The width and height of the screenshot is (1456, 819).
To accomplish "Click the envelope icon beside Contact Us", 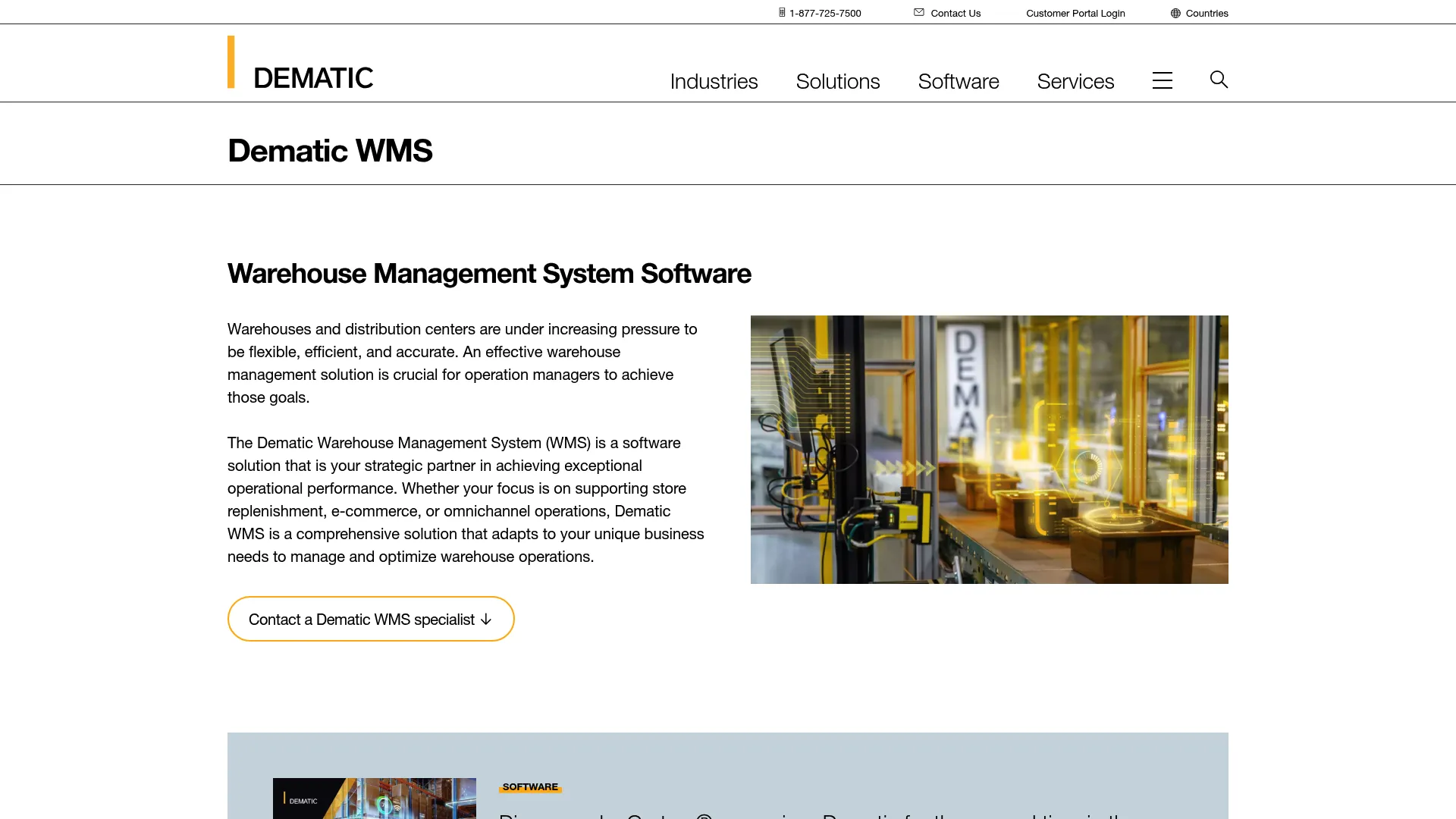I will coord(918,12).
